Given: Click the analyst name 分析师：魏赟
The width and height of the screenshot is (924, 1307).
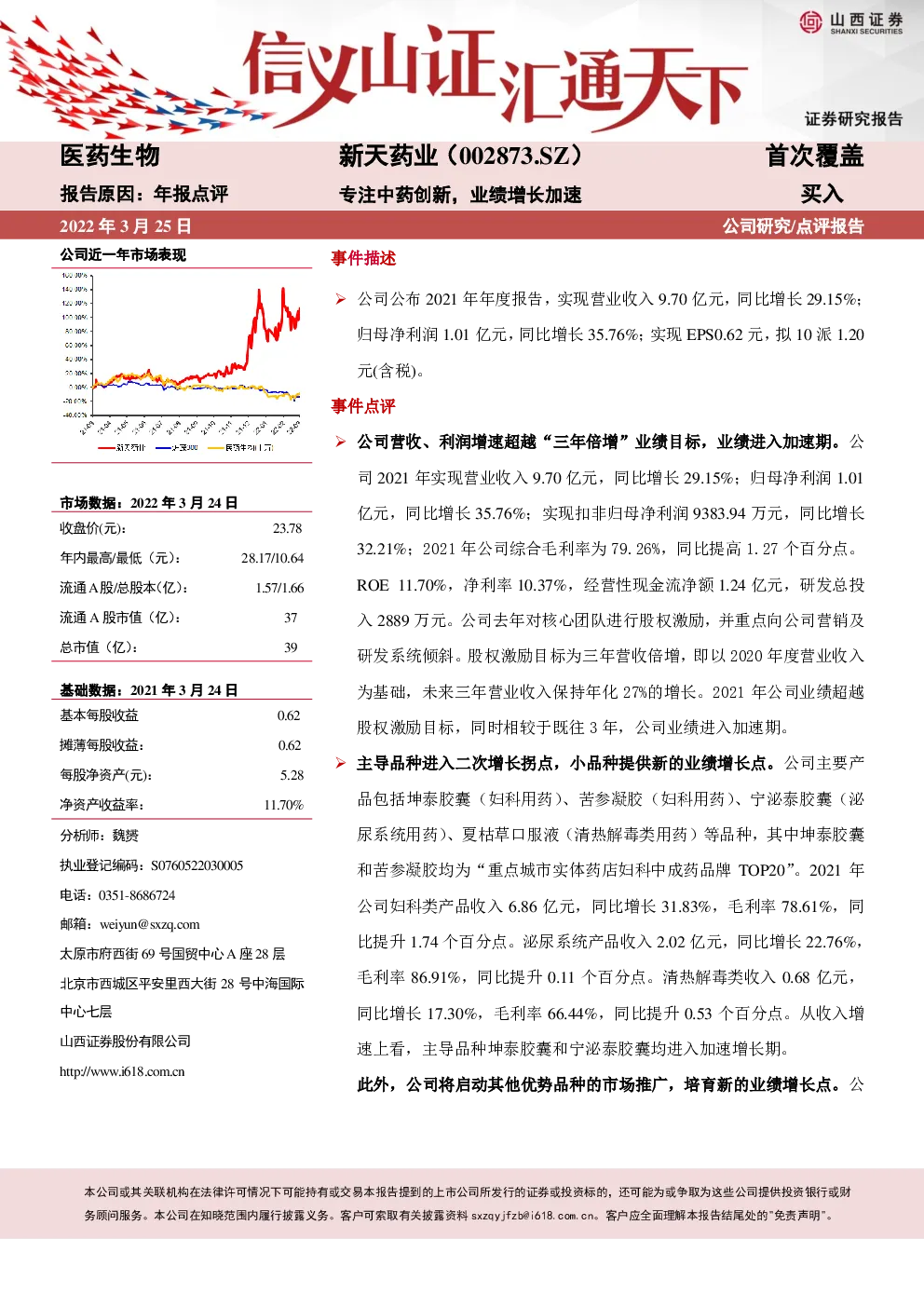Looking at the screenshot, I should (99, 836).
